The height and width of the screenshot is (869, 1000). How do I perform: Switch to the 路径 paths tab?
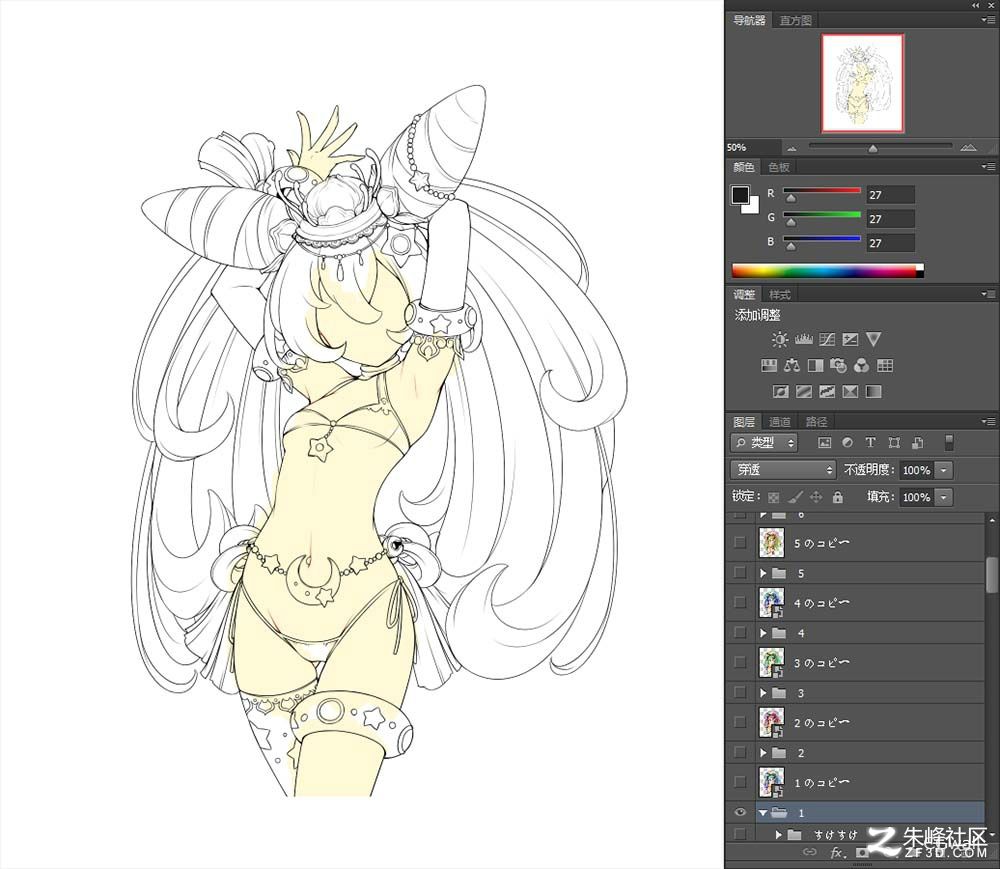816,421
